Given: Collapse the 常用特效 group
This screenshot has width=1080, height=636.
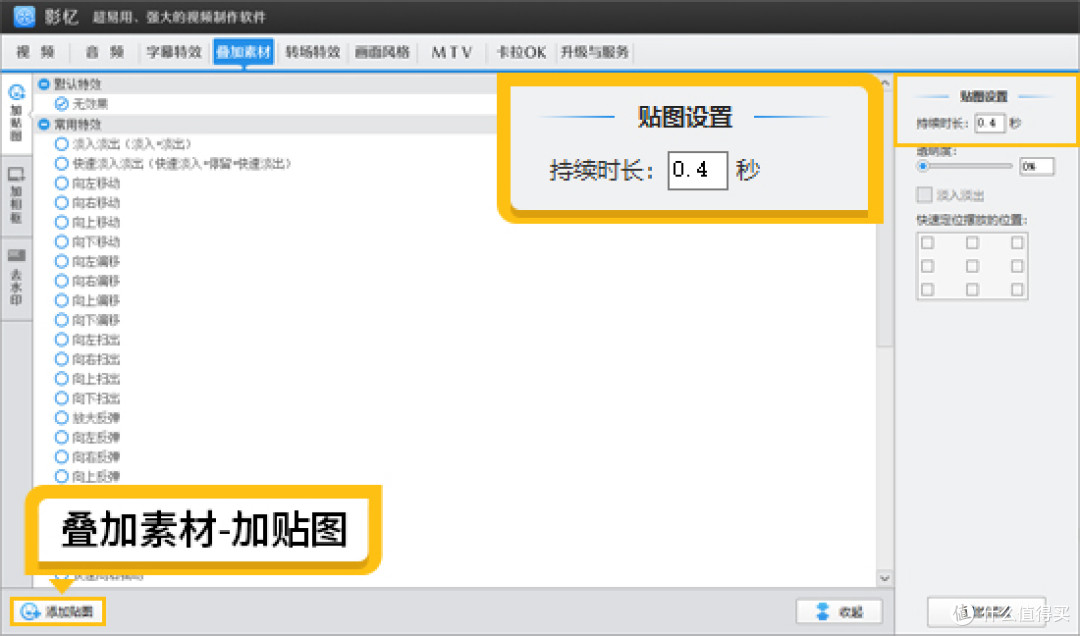Looking at the screenshot, I should click(x=44, y=124).
